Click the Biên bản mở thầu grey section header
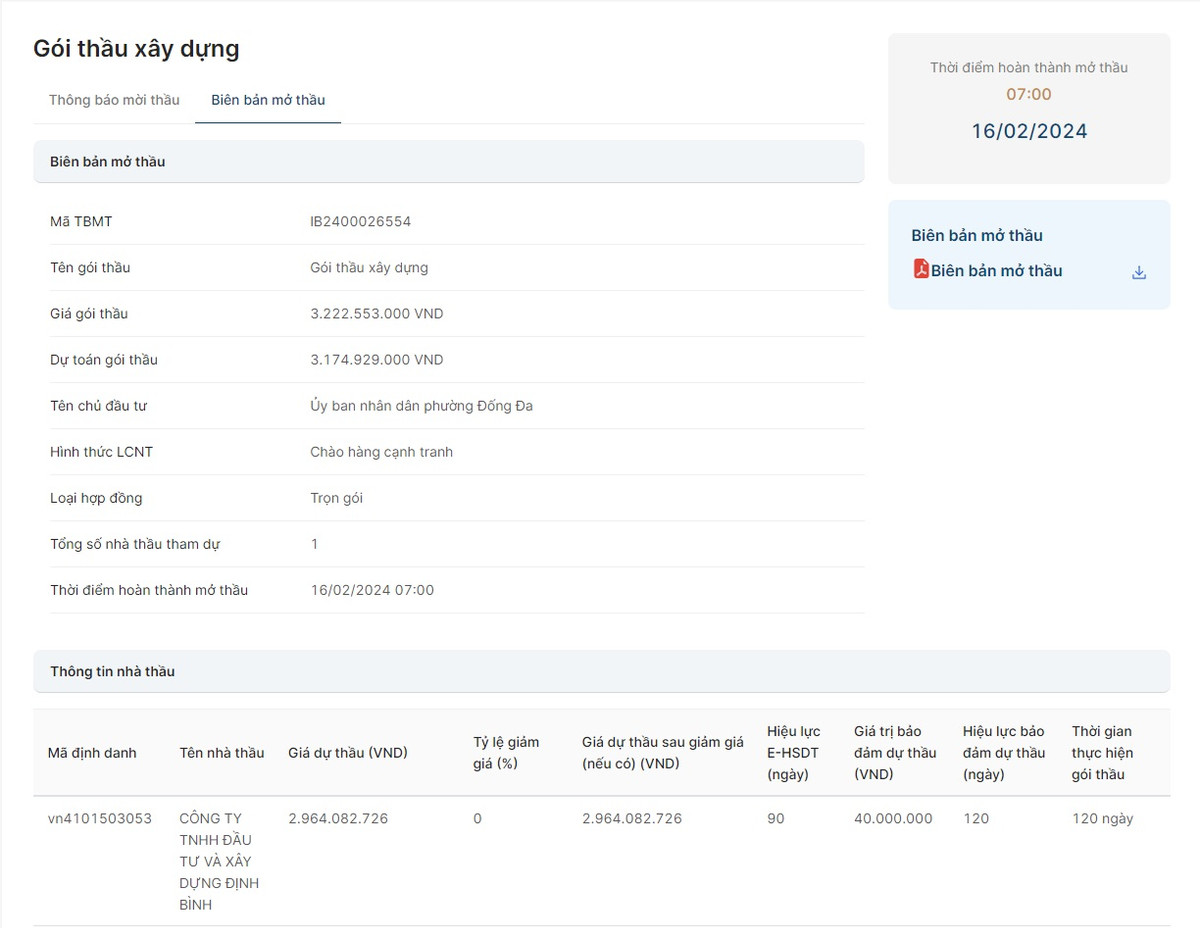This screenshot has height=928, width=1200. click(x=108, y=161)
